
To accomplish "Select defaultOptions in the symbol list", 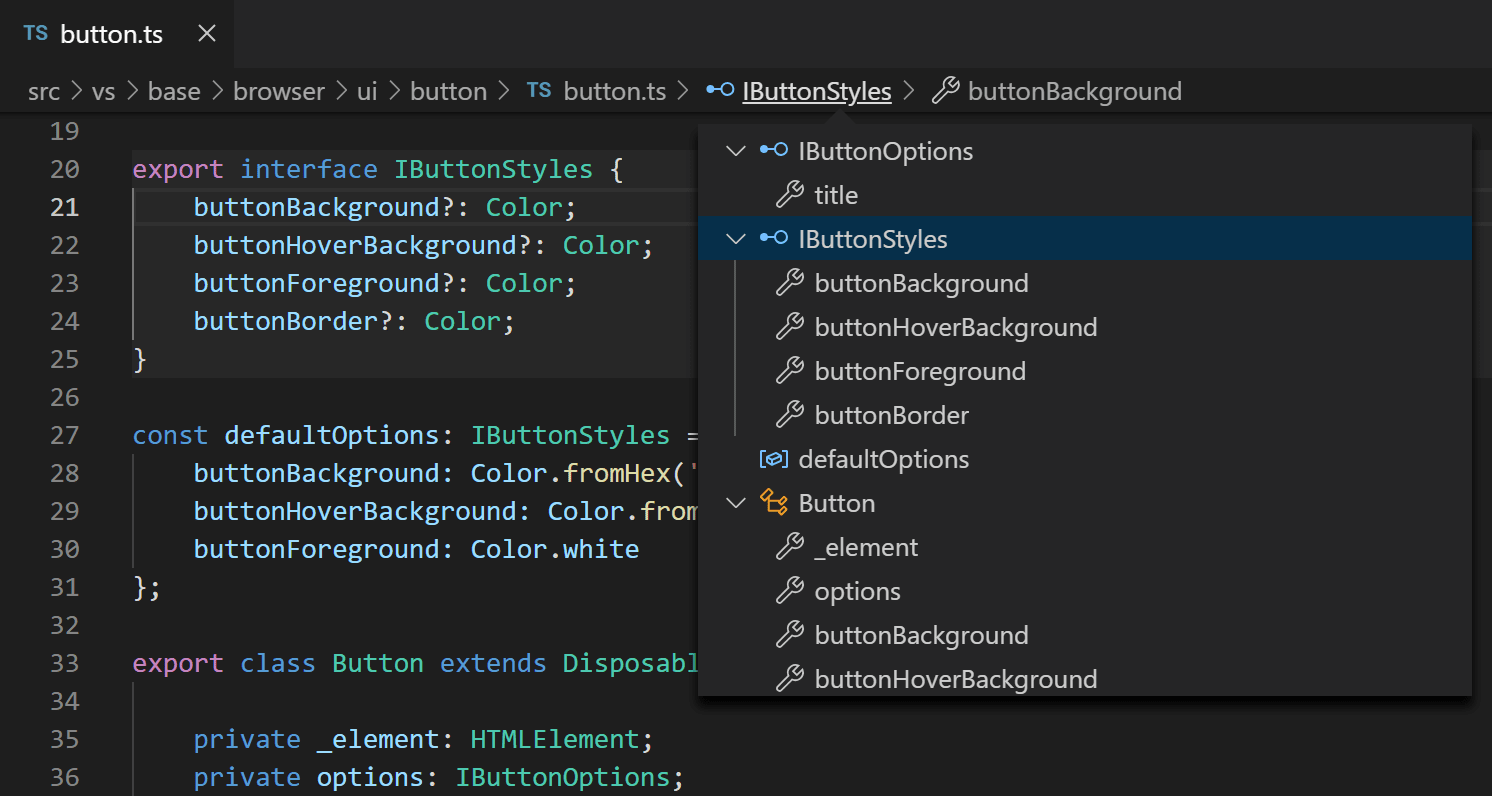I will point(884,459).
